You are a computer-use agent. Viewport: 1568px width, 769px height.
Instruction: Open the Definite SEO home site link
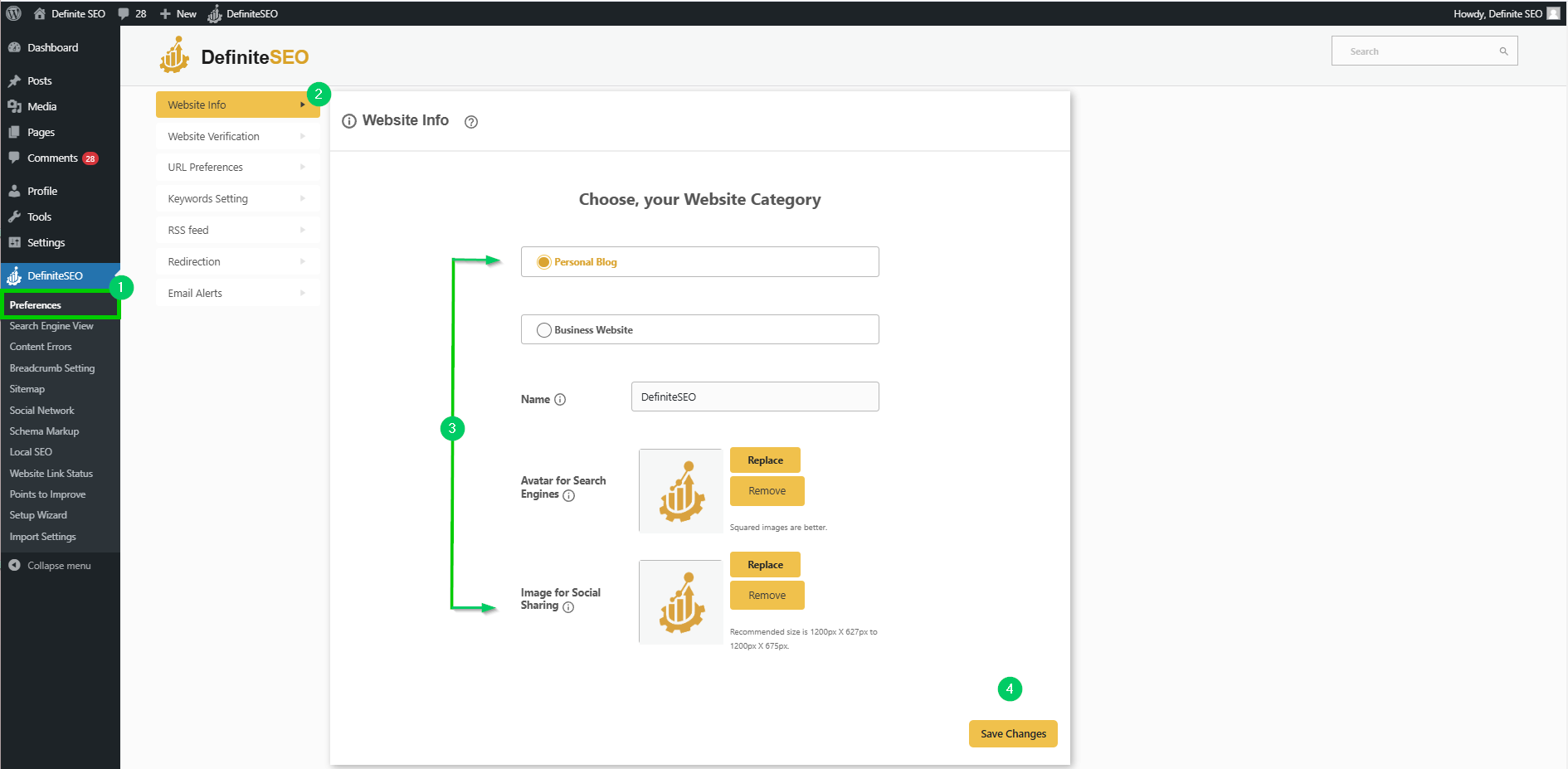[70, 13]
